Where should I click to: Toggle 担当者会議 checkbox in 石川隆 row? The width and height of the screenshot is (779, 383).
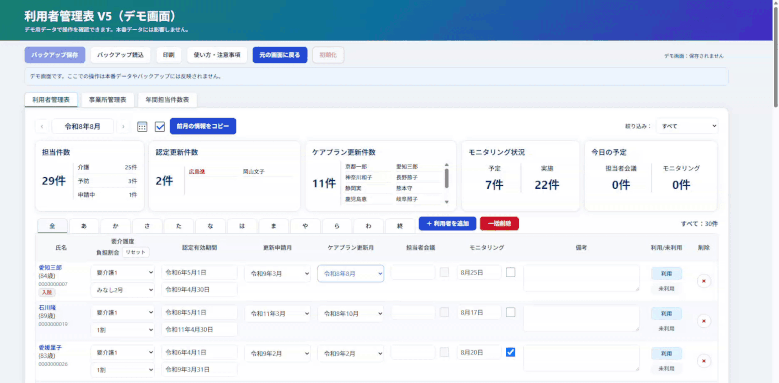click(x=445, y=312)
